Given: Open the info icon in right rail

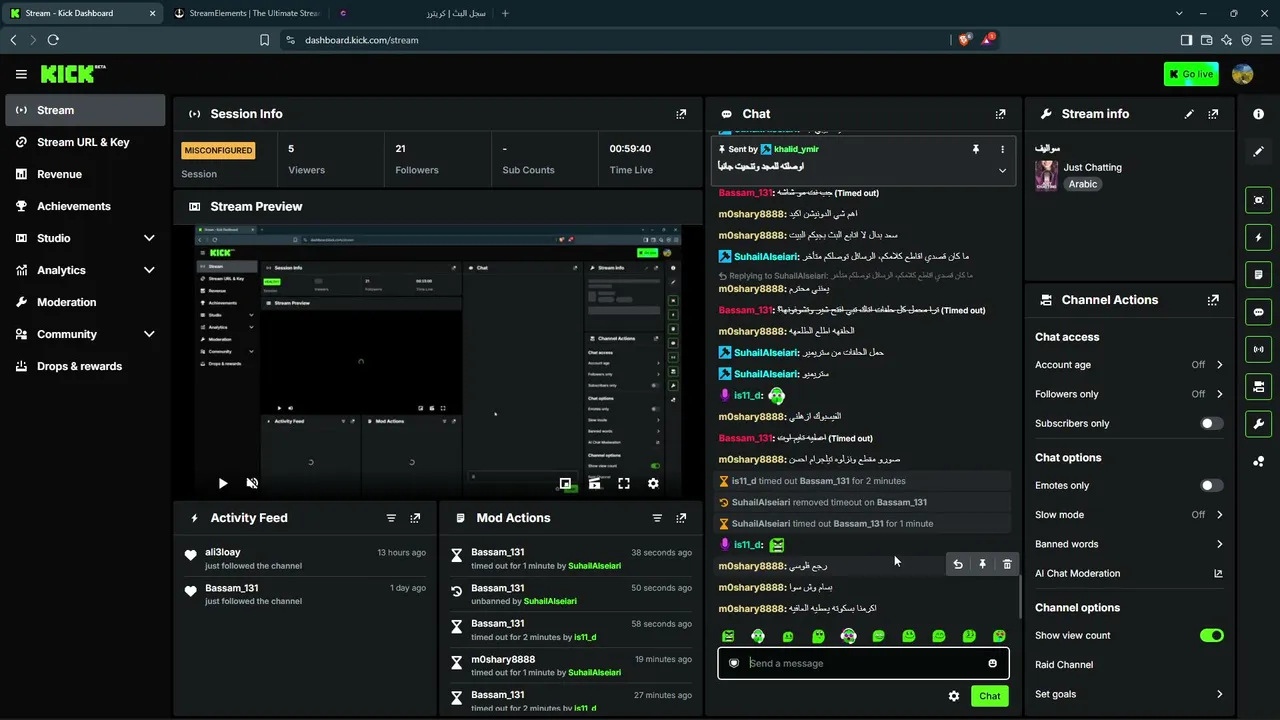Looking at the screenshot, I should coord(1258,114).
